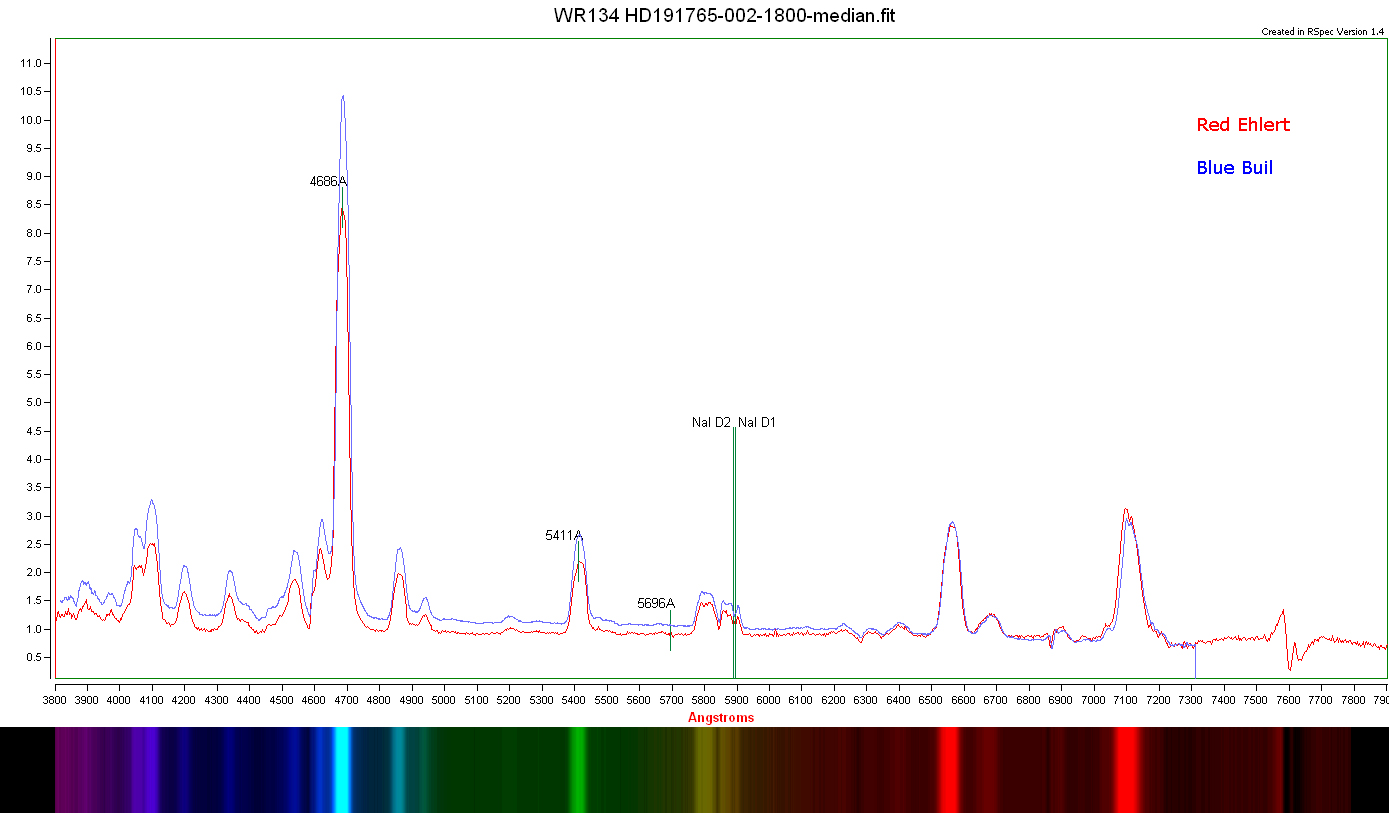Click the Red Ehlert legend entry
The width and height of the screenshot is (1389, 813).
[1243, 125]
